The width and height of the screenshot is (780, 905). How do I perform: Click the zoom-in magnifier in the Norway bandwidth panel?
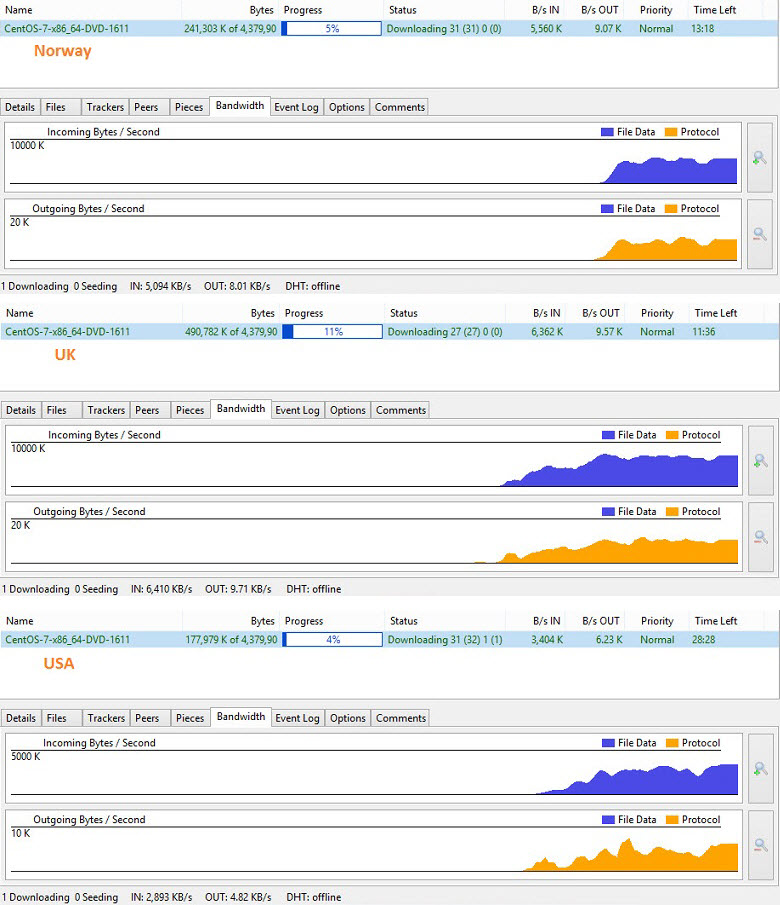[x=760, y=158]
